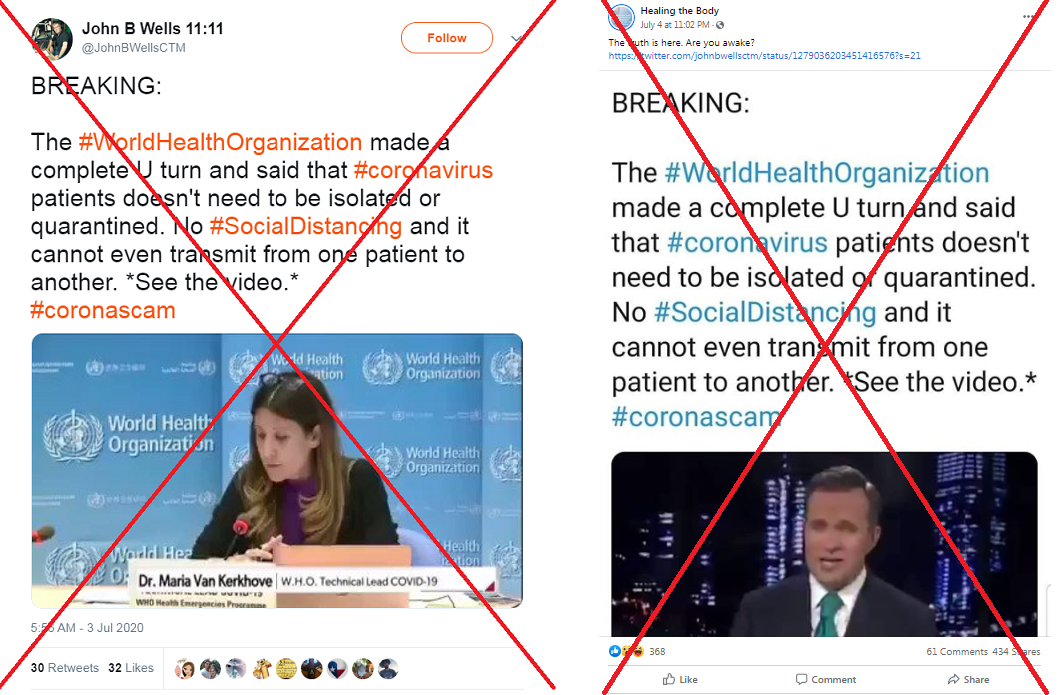Click John B Wells profile avatar
The image size is (1059, 695).
(52, 38)
